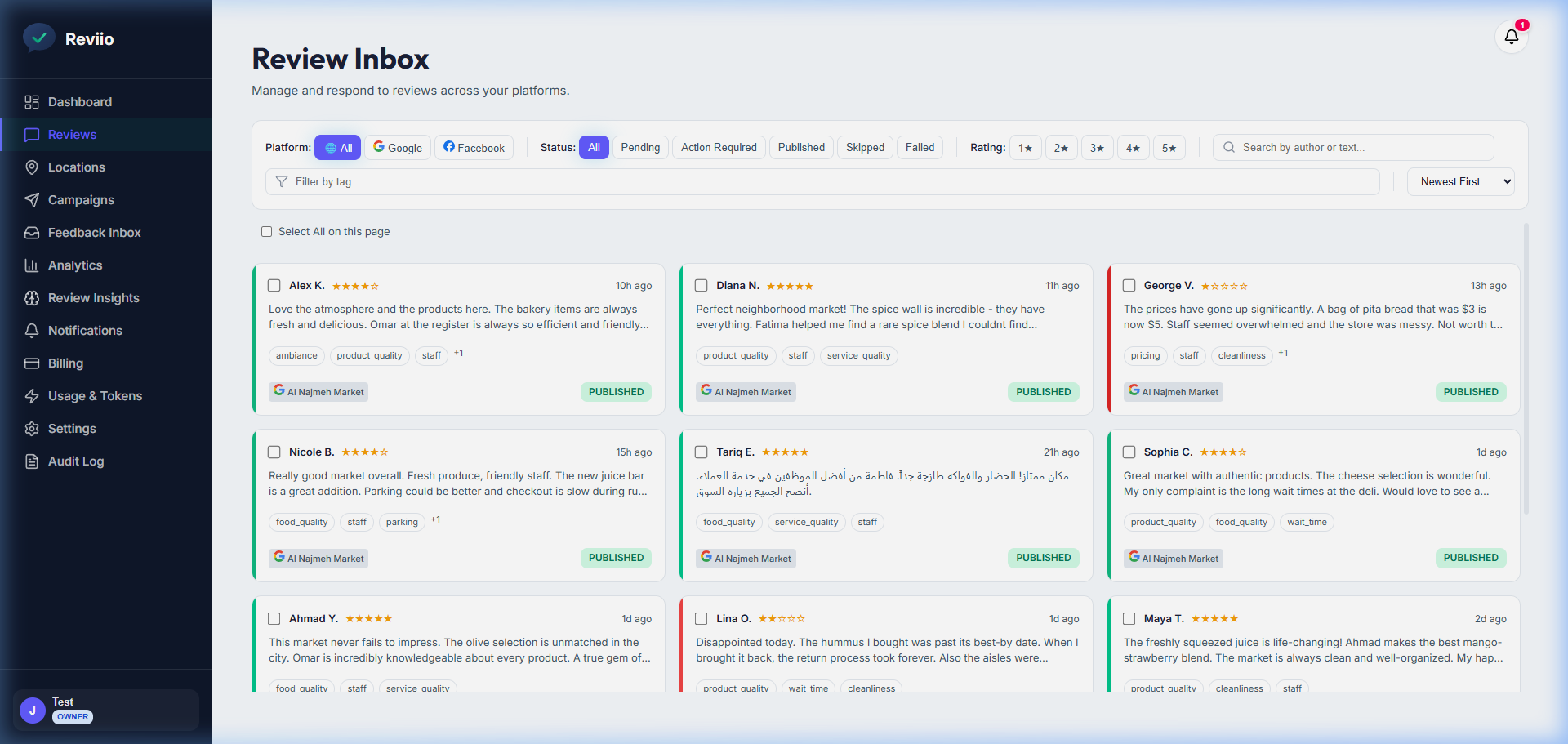Click the Analytics bar chart icon
This screenshot has width=1568, height=744.
[x=32, y=265]
